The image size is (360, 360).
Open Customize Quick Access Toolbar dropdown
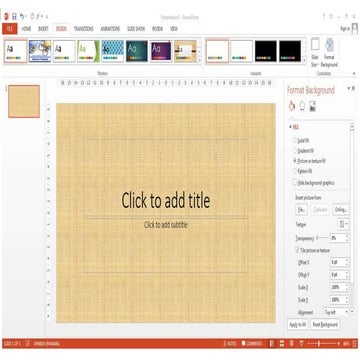pos(47,16)
